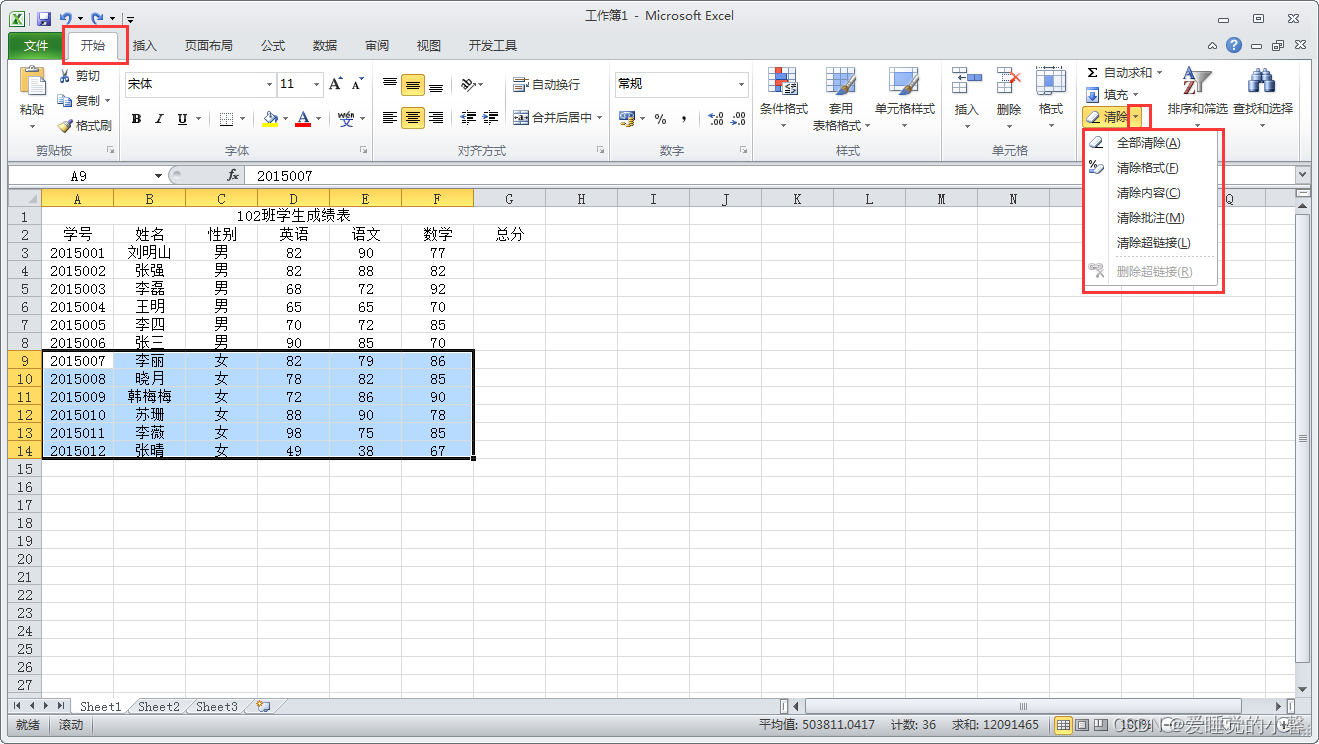1319x744 pixels.
Task: Click the formula bar input showing 2015007
Action: [x=768, y=175]
